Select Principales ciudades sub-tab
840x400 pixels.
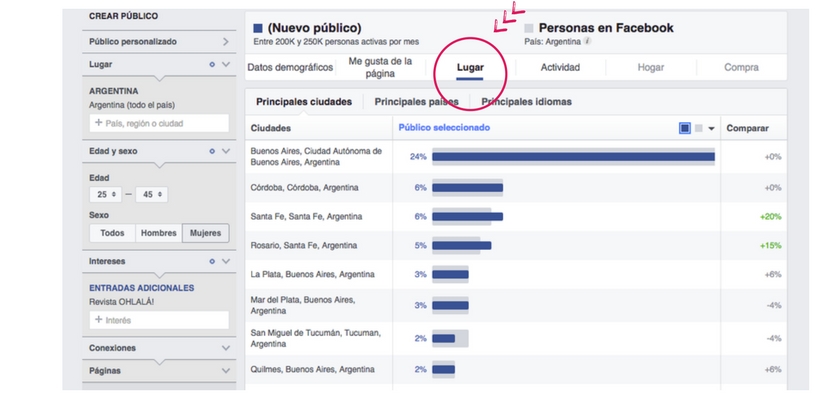click(x=304, y=102)
